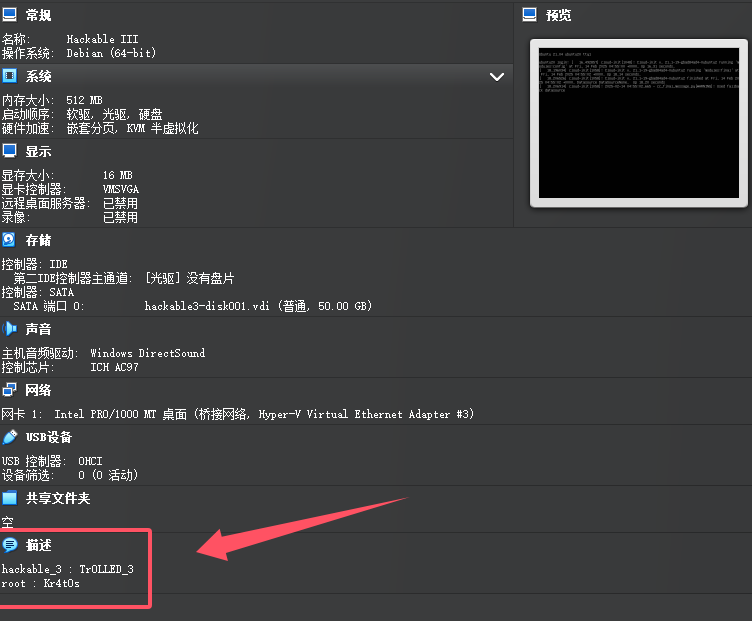Click the System (系统) chip icon
The height and width of the screenshot is (621, 752).
pos(9,76)
